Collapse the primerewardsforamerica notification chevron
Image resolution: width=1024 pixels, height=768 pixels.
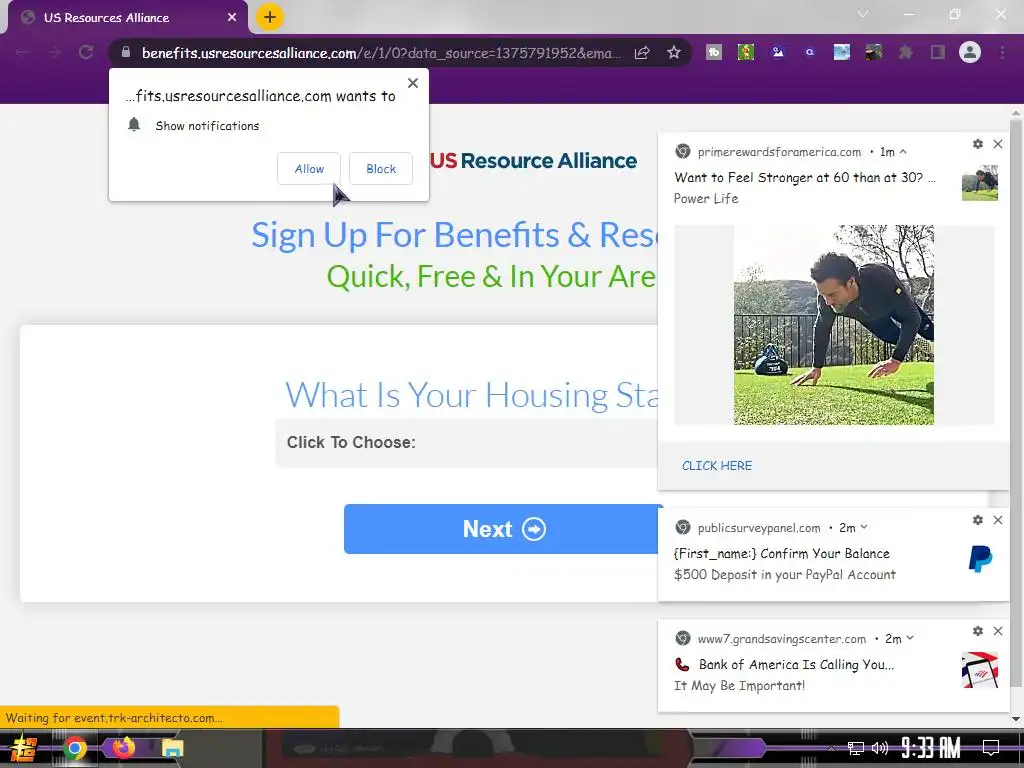[x=903, y=152]
